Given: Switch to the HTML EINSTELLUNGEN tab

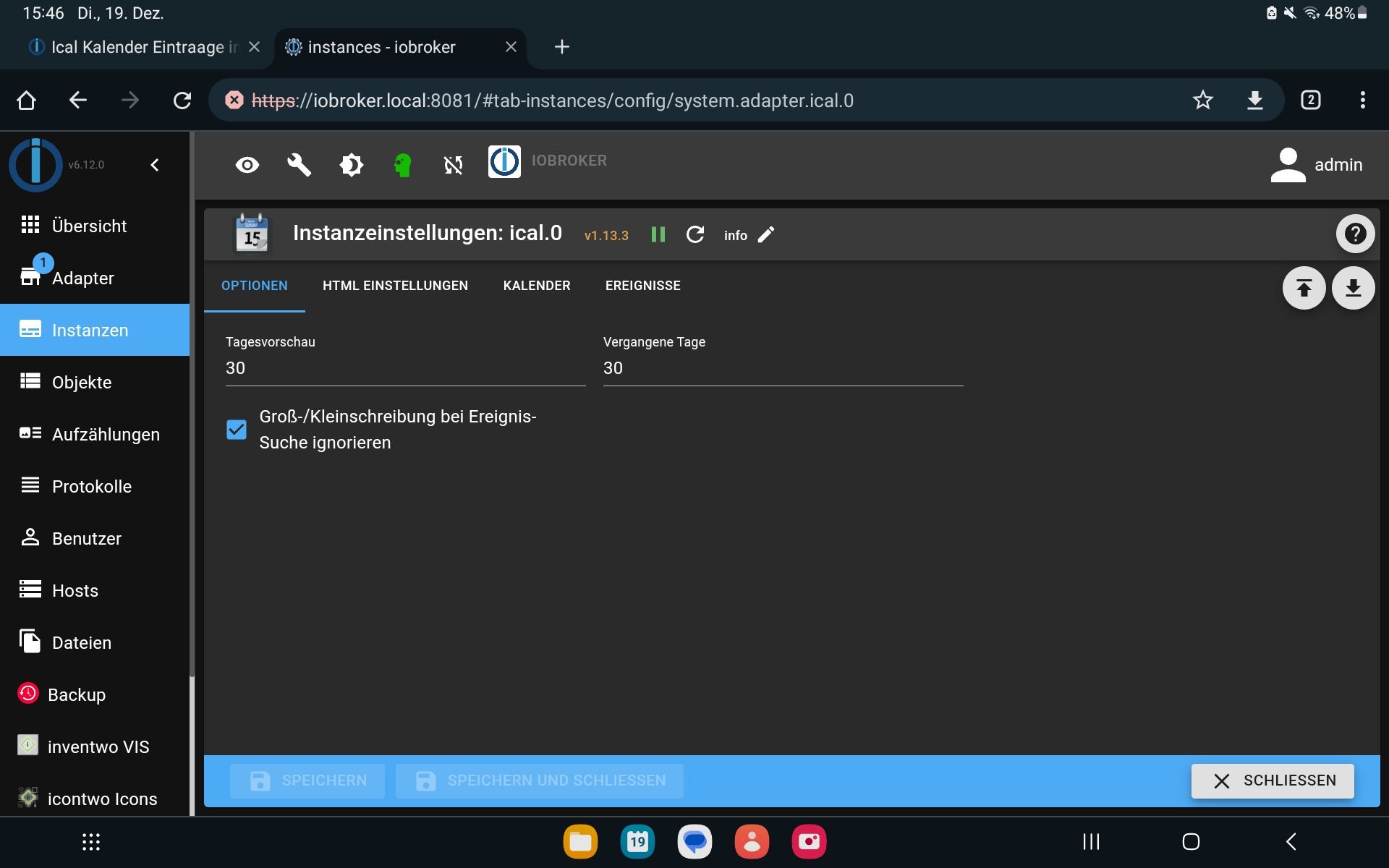Looking at the screenshot, I should click(x=395, y=286).
